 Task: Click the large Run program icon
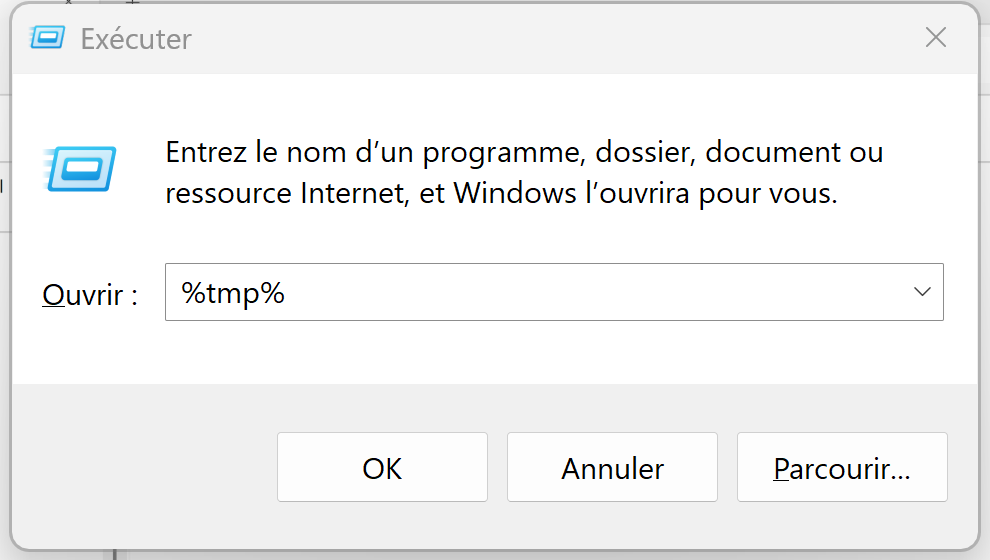point(80,169)
